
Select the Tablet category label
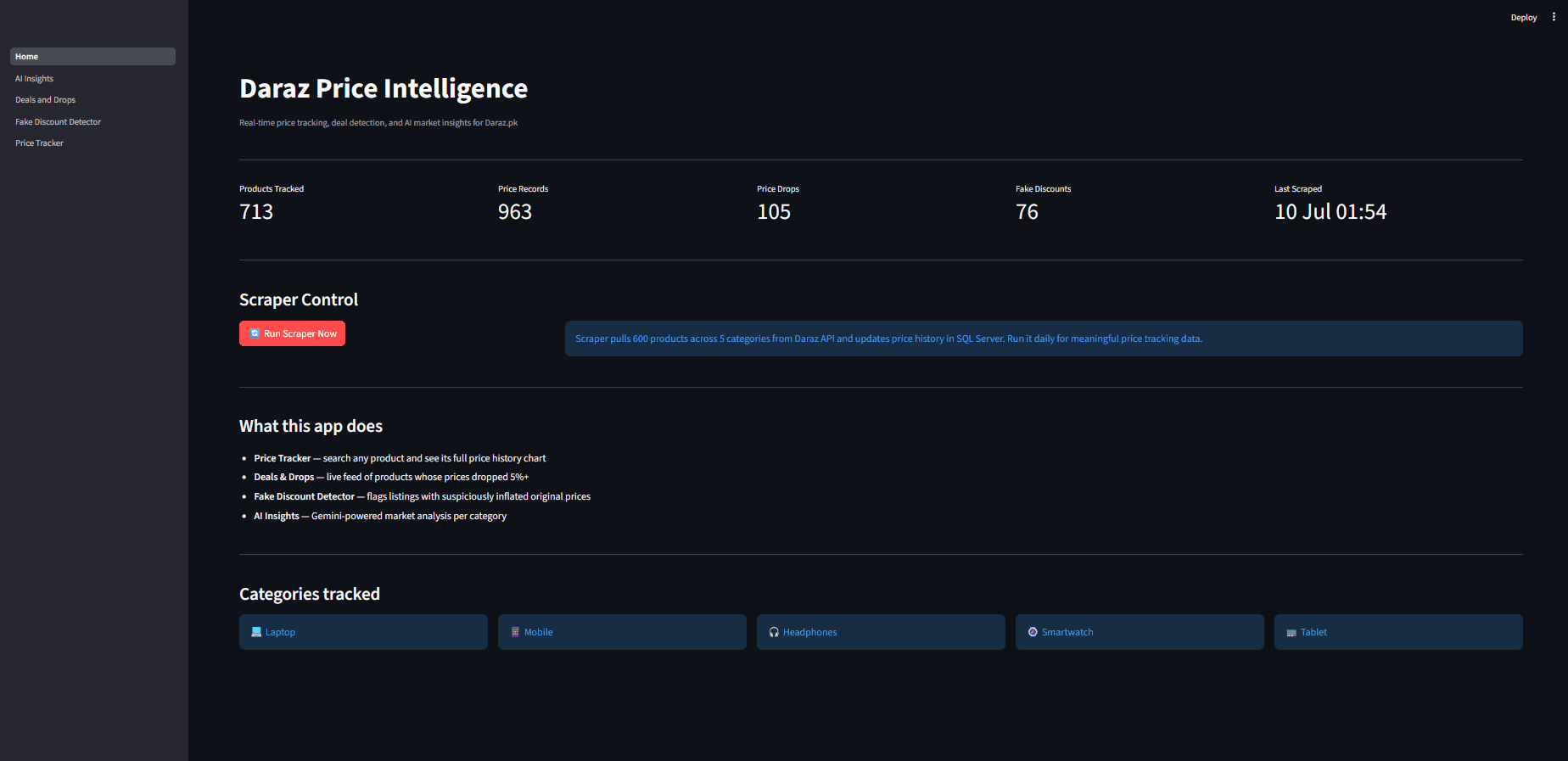(1313, 632)
